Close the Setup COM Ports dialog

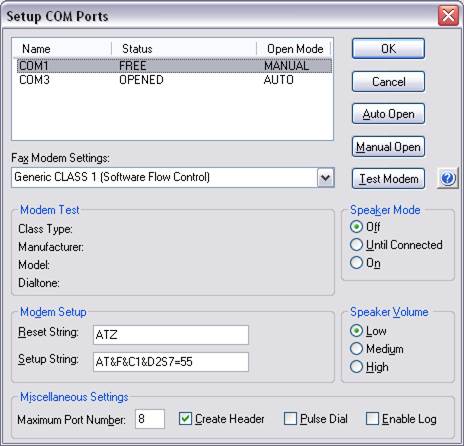click(x=448, y=15)
